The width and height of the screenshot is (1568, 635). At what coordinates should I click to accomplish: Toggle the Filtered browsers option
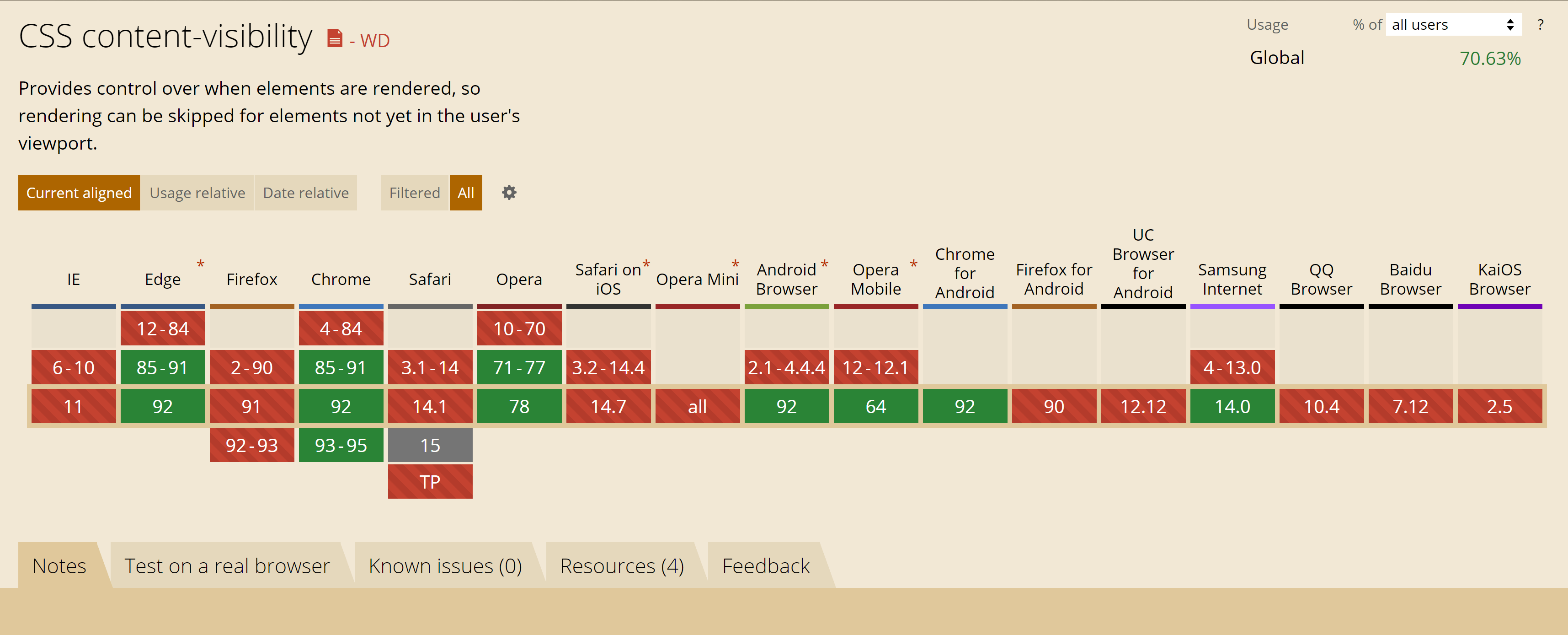415,193
